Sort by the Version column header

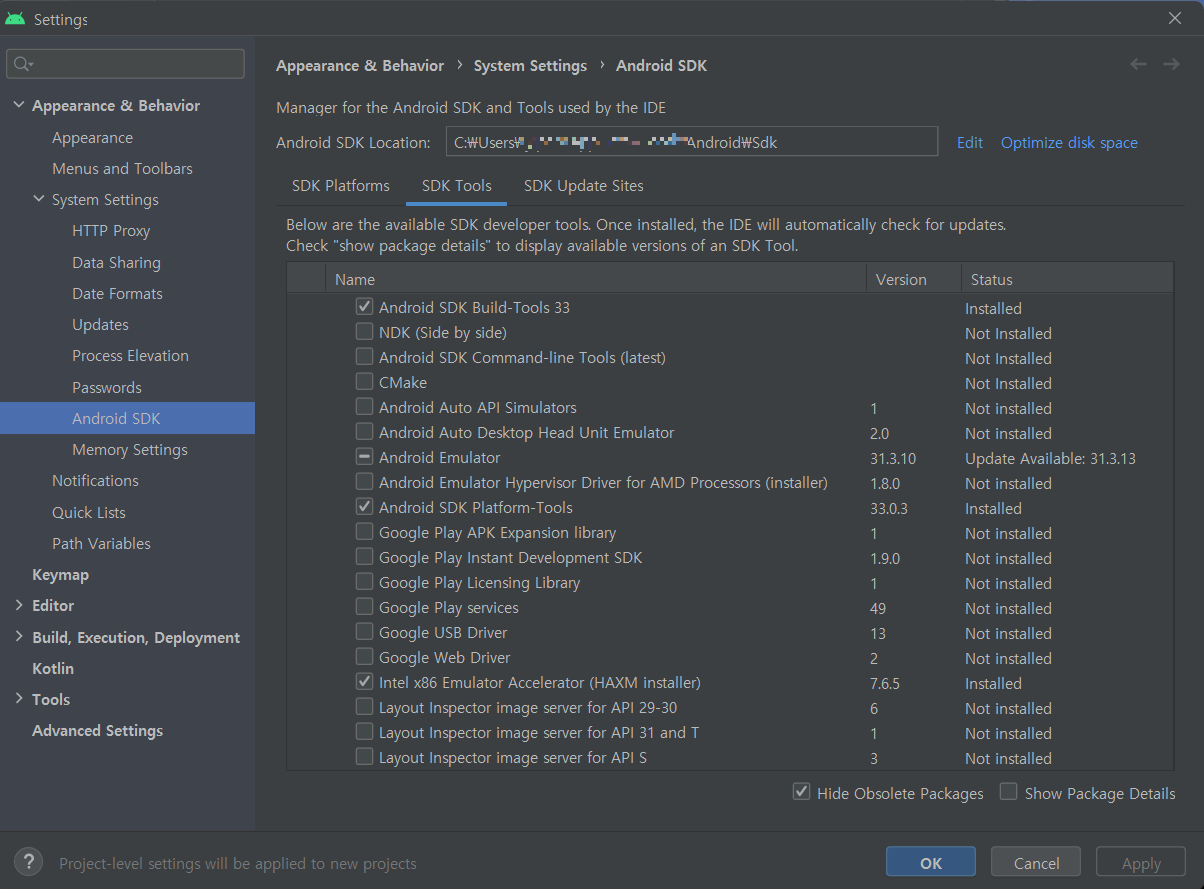(914, 279)
